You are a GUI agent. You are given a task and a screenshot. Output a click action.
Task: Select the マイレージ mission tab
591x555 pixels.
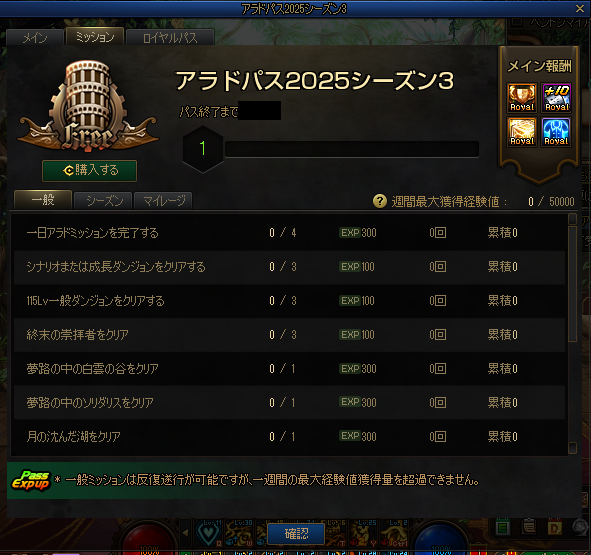point(163,201)
